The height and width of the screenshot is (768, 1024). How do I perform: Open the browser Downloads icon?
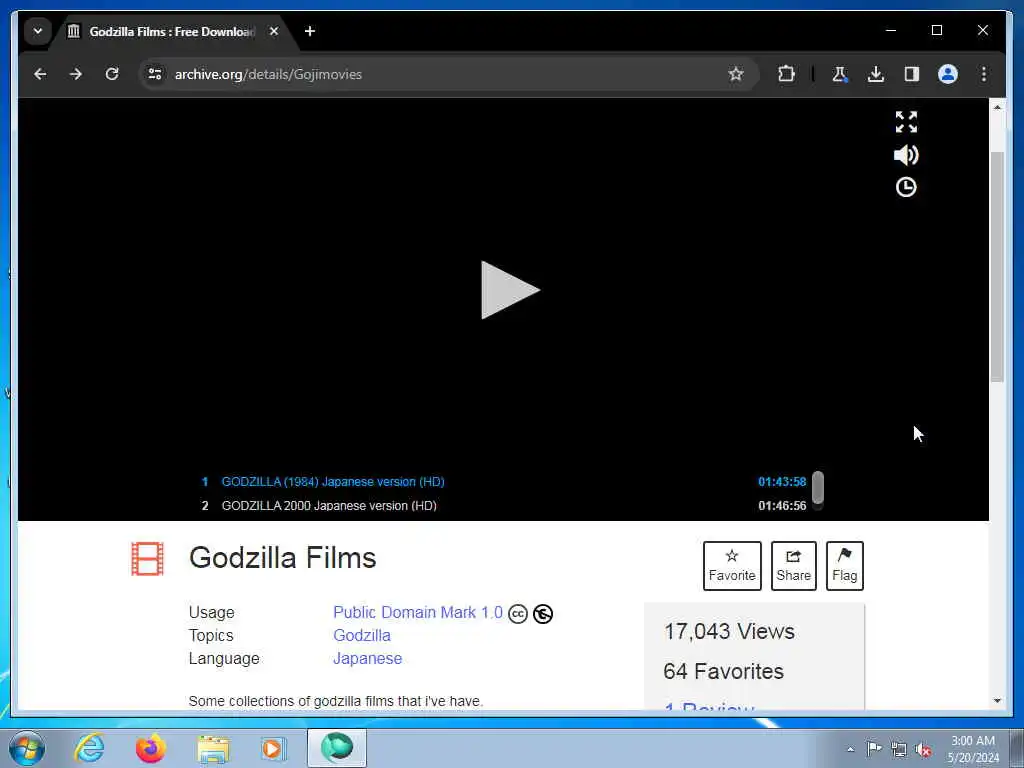coord(876,74)
